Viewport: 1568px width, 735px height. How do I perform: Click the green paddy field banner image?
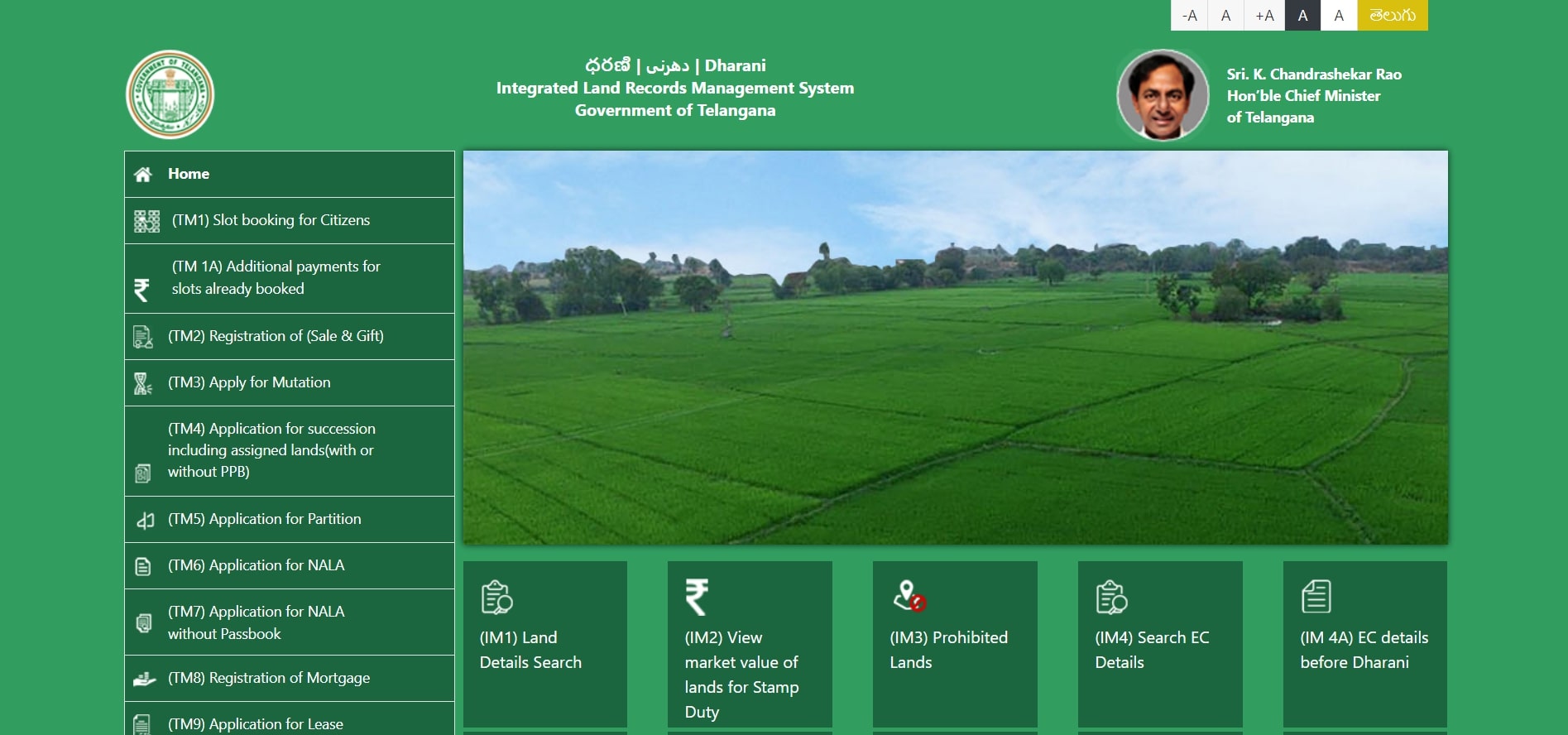click(x=956, y=348)
